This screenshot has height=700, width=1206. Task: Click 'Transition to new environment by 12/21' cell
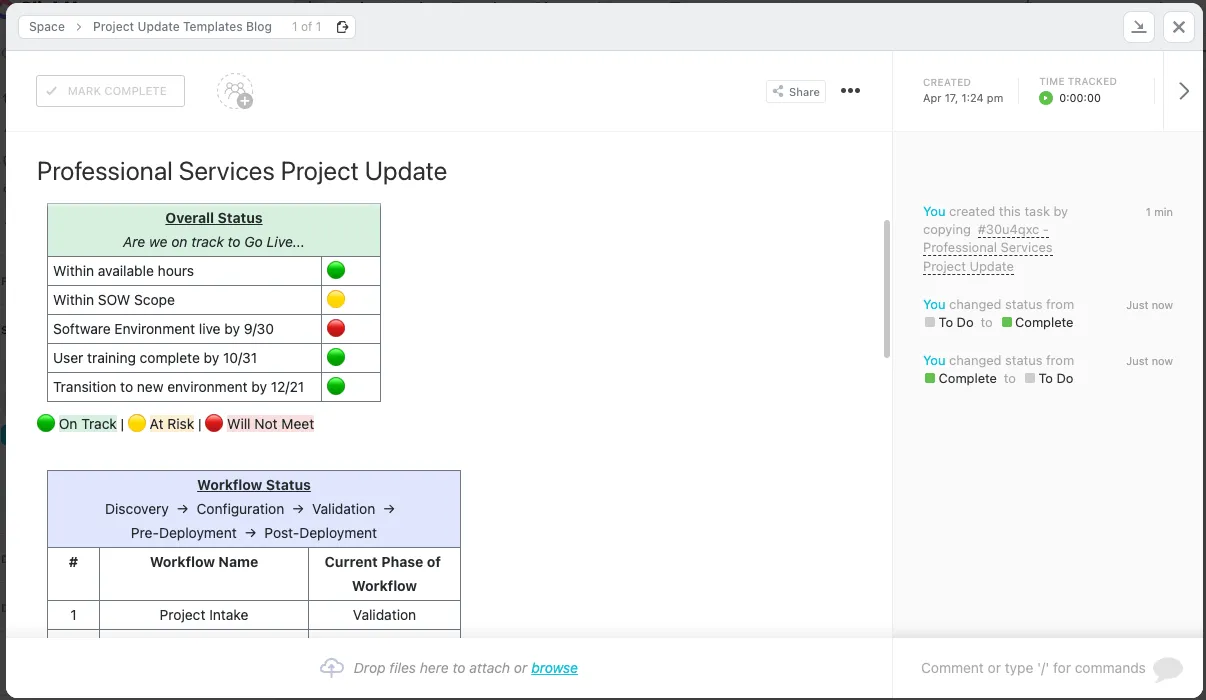pos(185,387)
